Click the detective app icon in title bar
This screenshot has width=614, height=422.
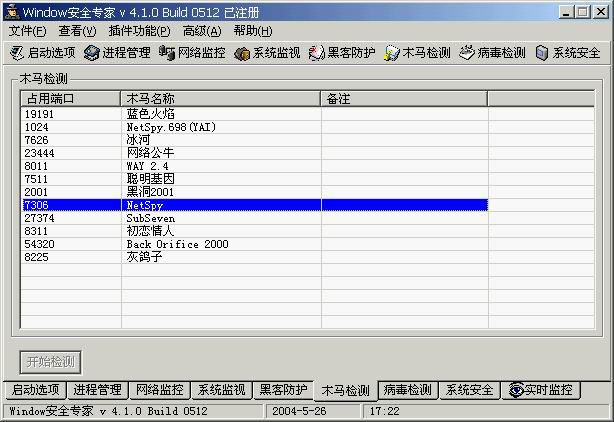coord(12,12)
